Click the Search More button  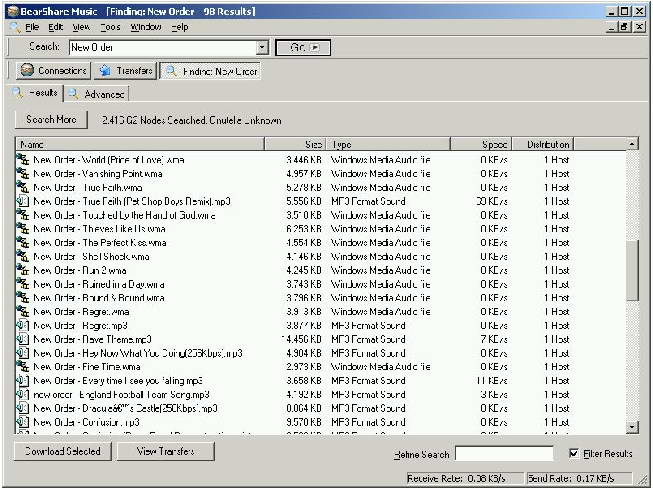[x=51, y=119]
